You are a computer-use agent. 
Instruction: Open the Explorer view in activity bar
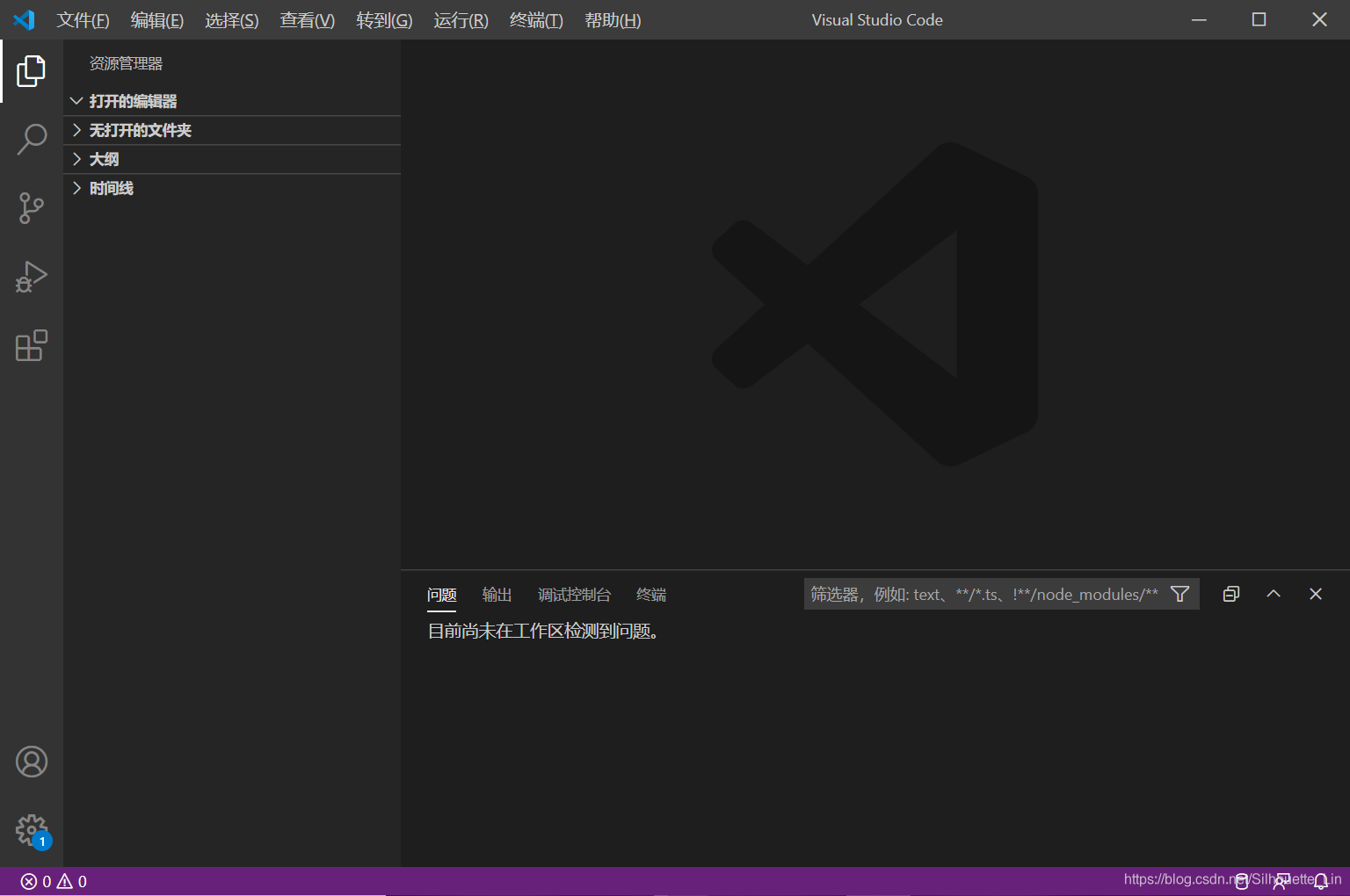click(x=32, y=71)
